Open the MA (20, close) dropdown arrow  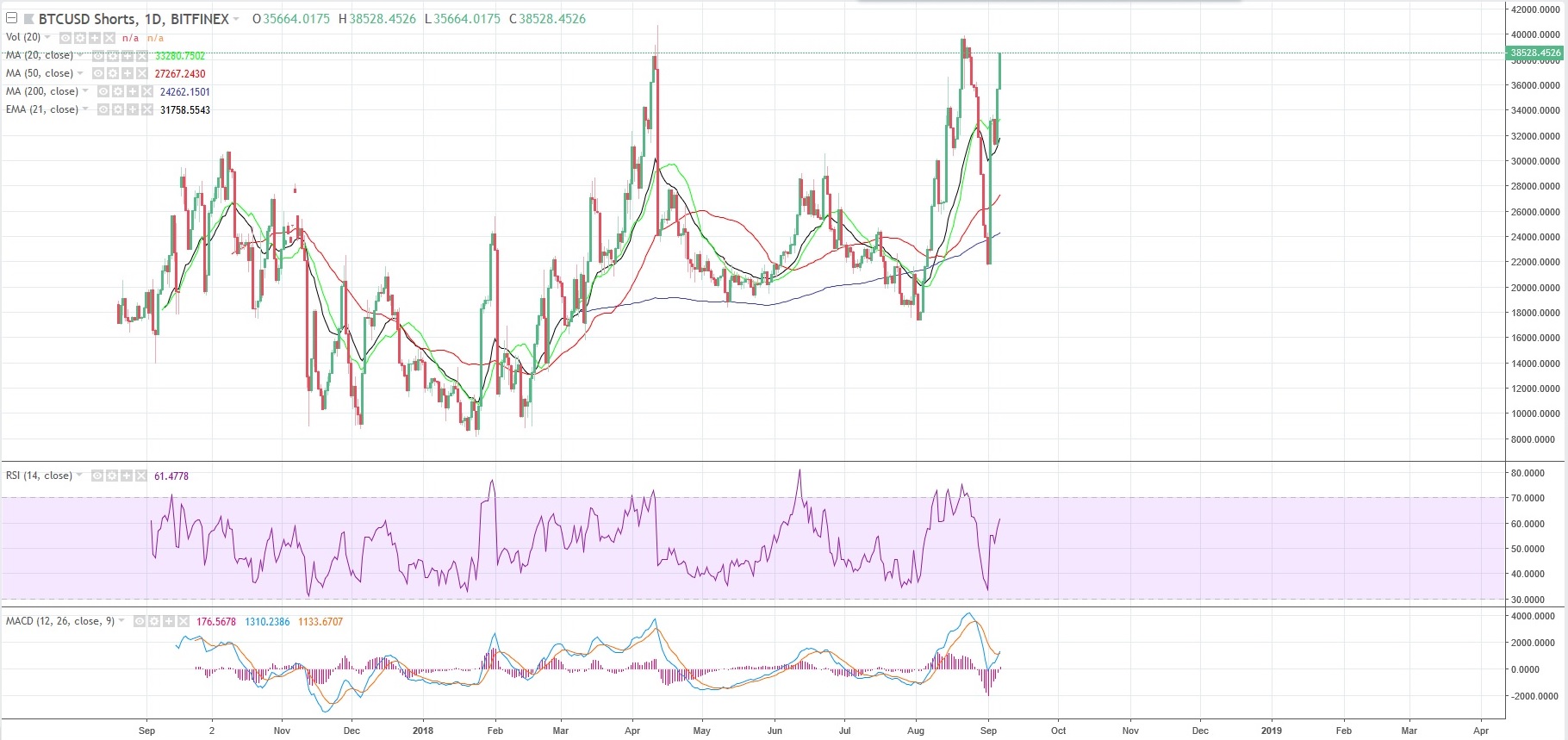point(80,54)
